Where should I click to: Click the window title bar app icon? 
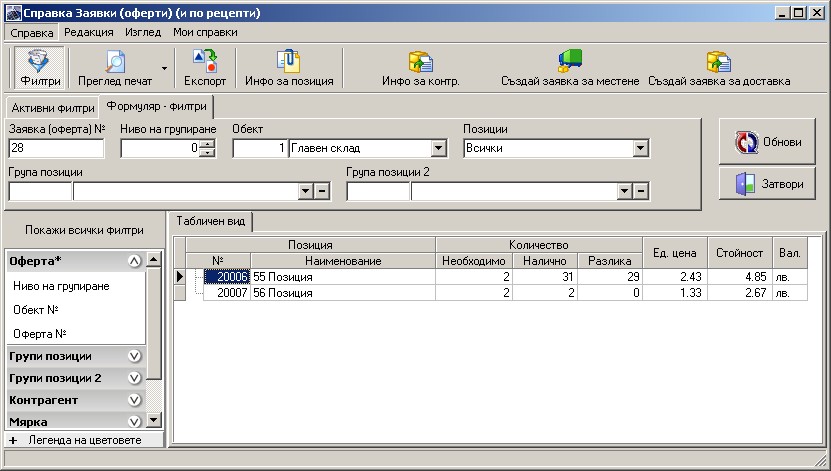point(13,13)
